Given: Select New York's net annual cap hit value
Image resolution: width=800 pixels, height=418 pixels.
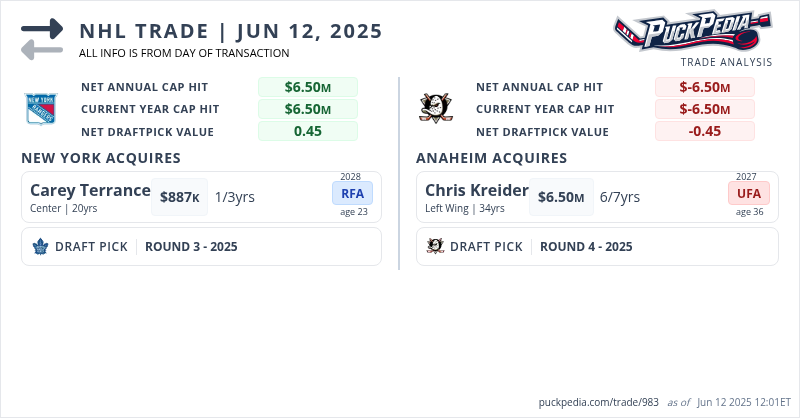Looking at the screenshot, I should pos(307,87).
